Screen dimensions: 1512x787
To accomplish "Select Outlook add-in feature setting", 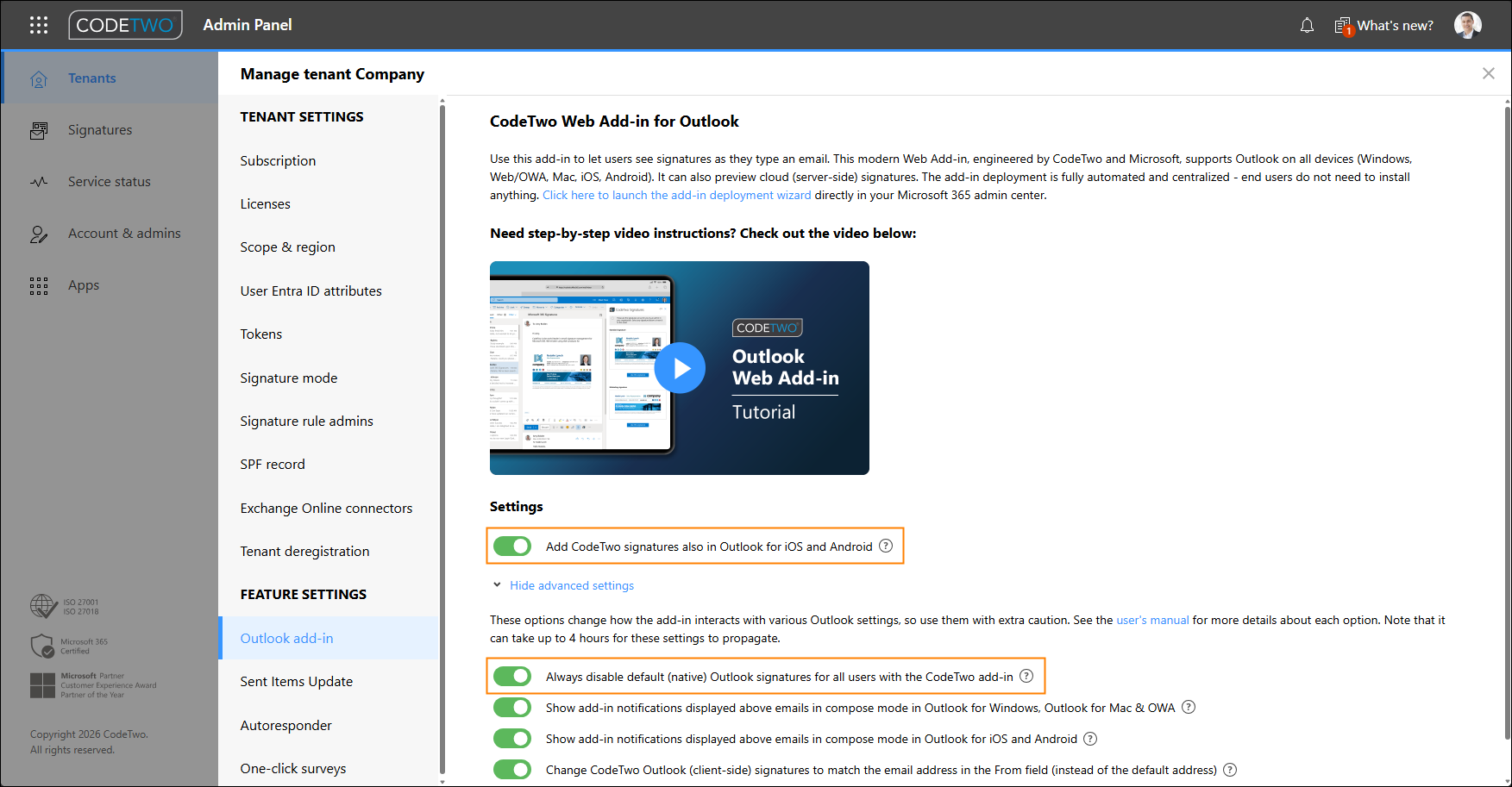I will coord(329,638).
